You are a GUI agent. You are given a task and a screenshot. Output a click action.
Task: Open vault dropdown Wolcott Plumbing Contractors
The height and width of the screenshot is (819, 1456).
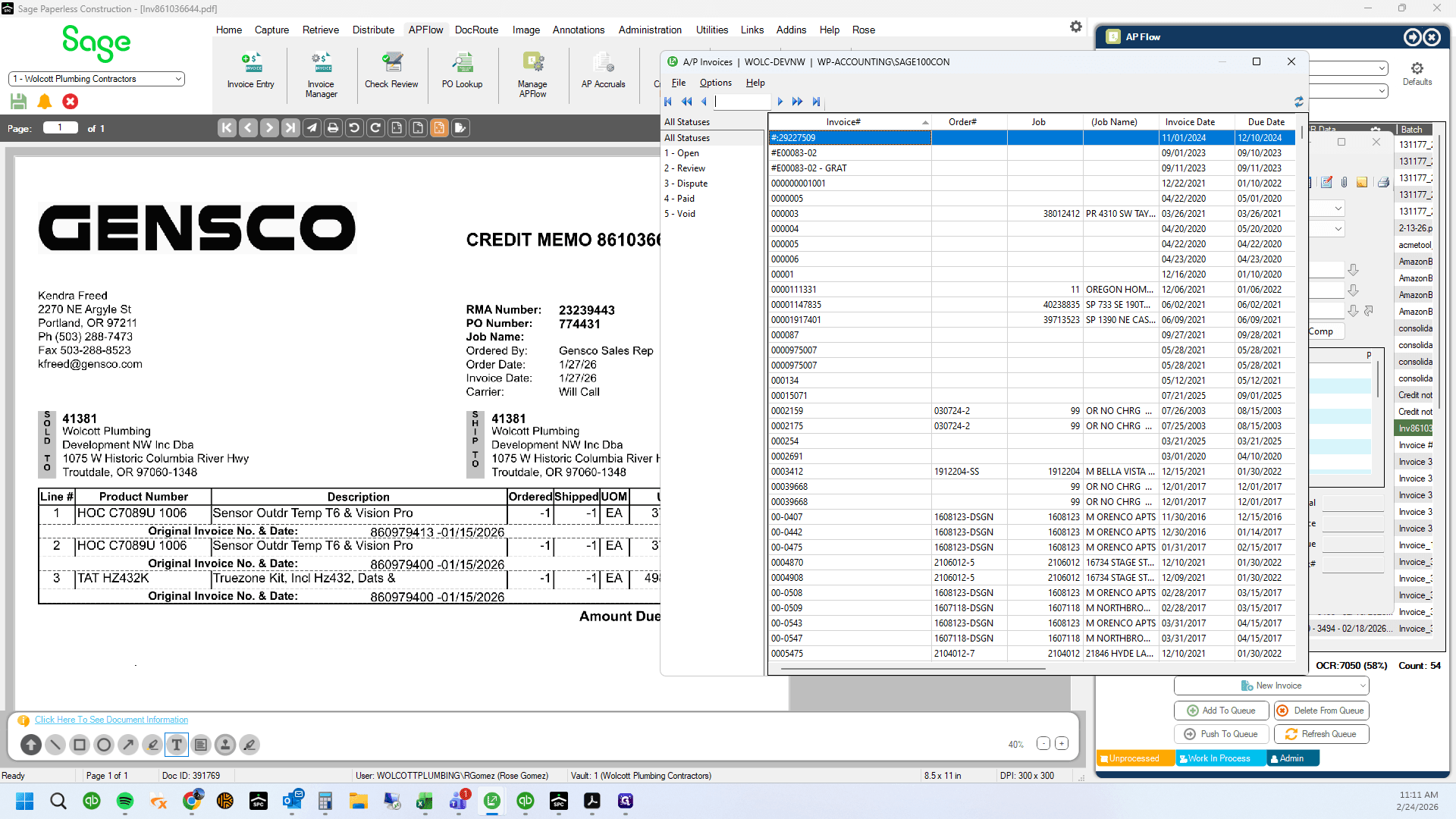(x=96, y=79)
